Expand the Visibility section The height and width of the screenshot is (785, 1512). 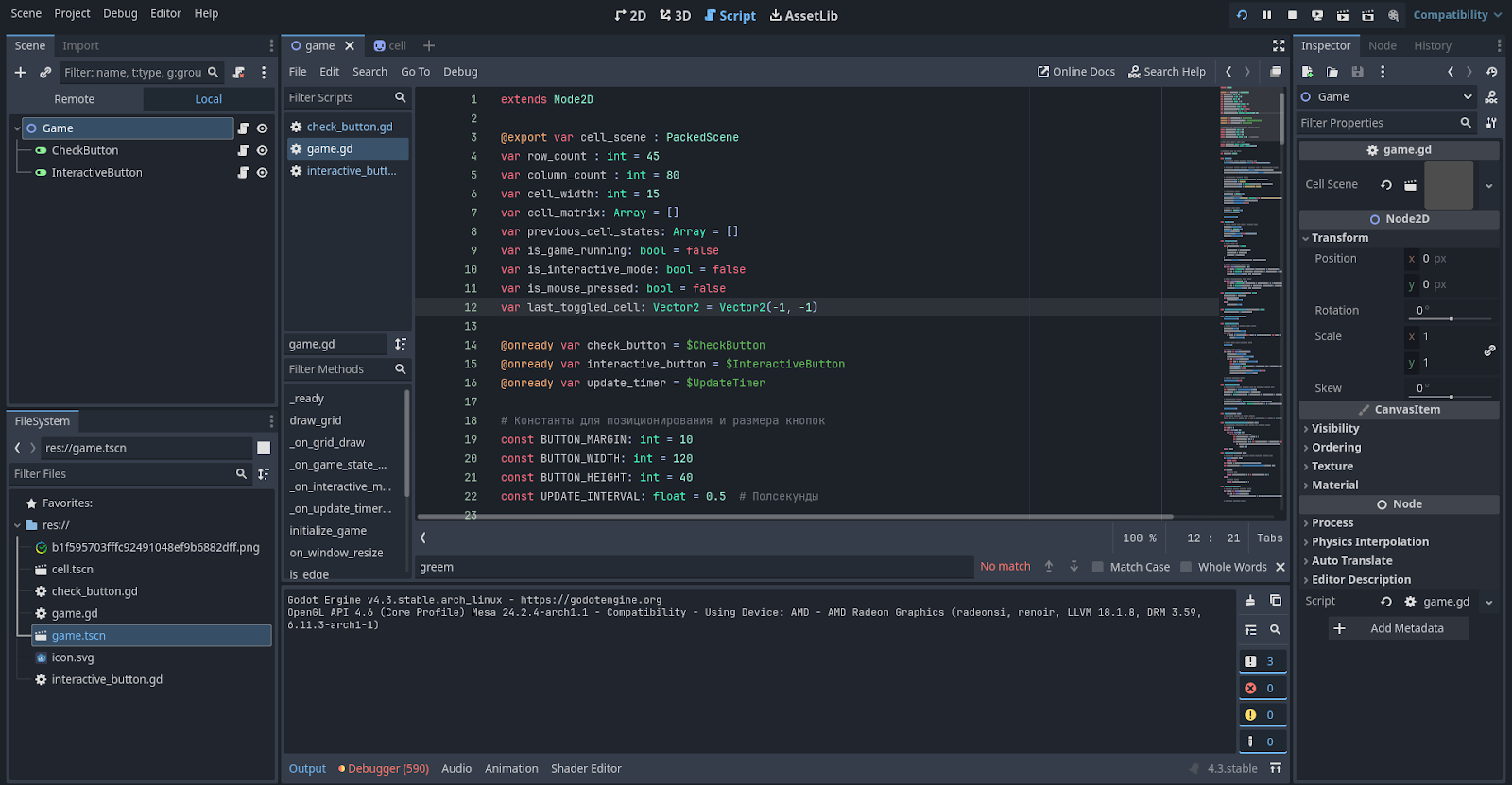1334,429
